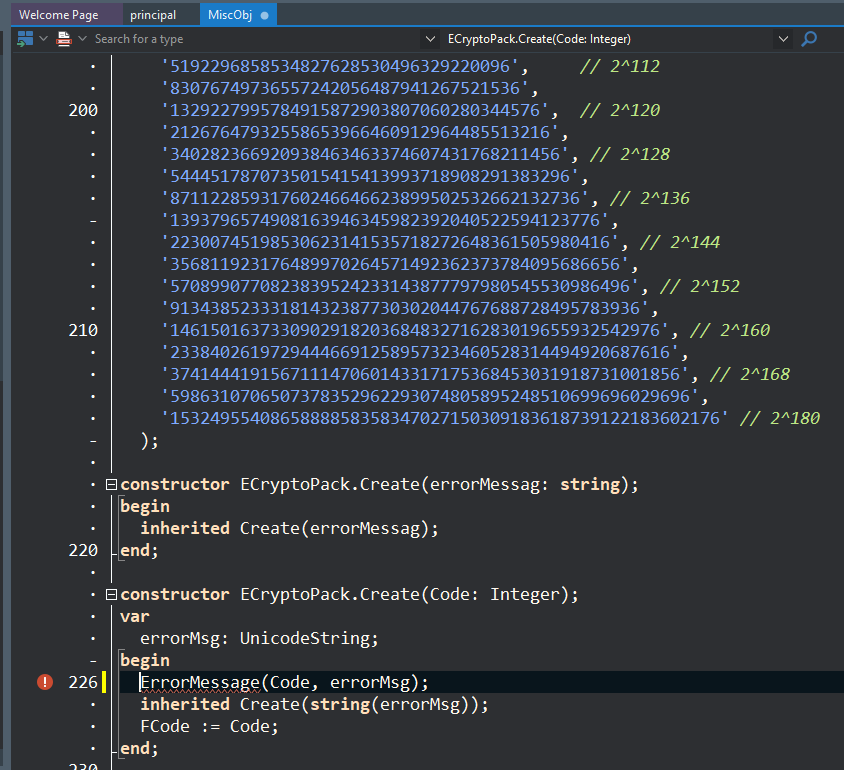Image resolution: width=844 pixels, height=770 pixels.
Task: Switch to the Welcome Page tab
Action: point(58,15)
